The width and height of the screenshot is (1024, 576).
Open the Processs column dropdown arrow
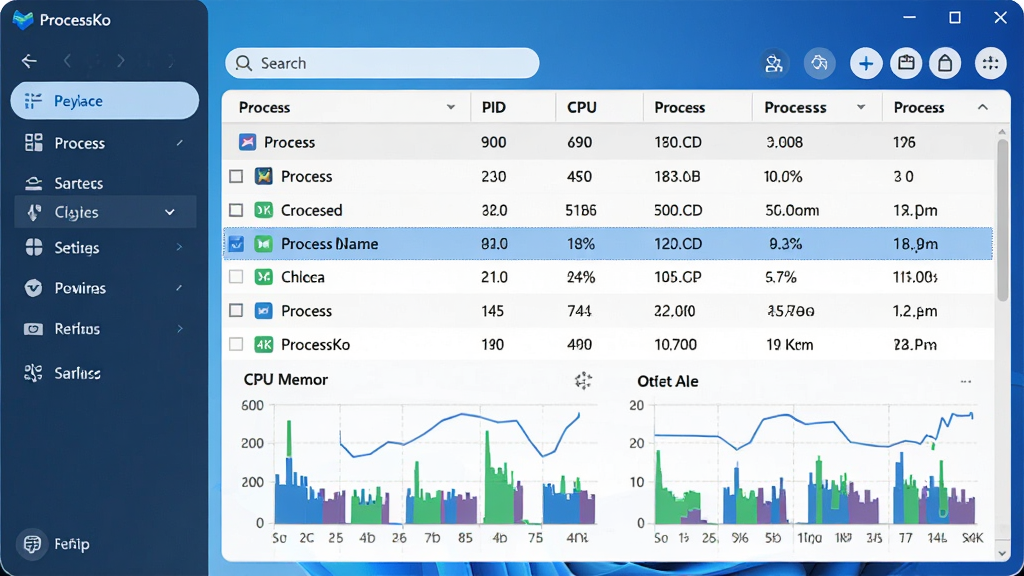pyautogui.click(x=861, y=107)
